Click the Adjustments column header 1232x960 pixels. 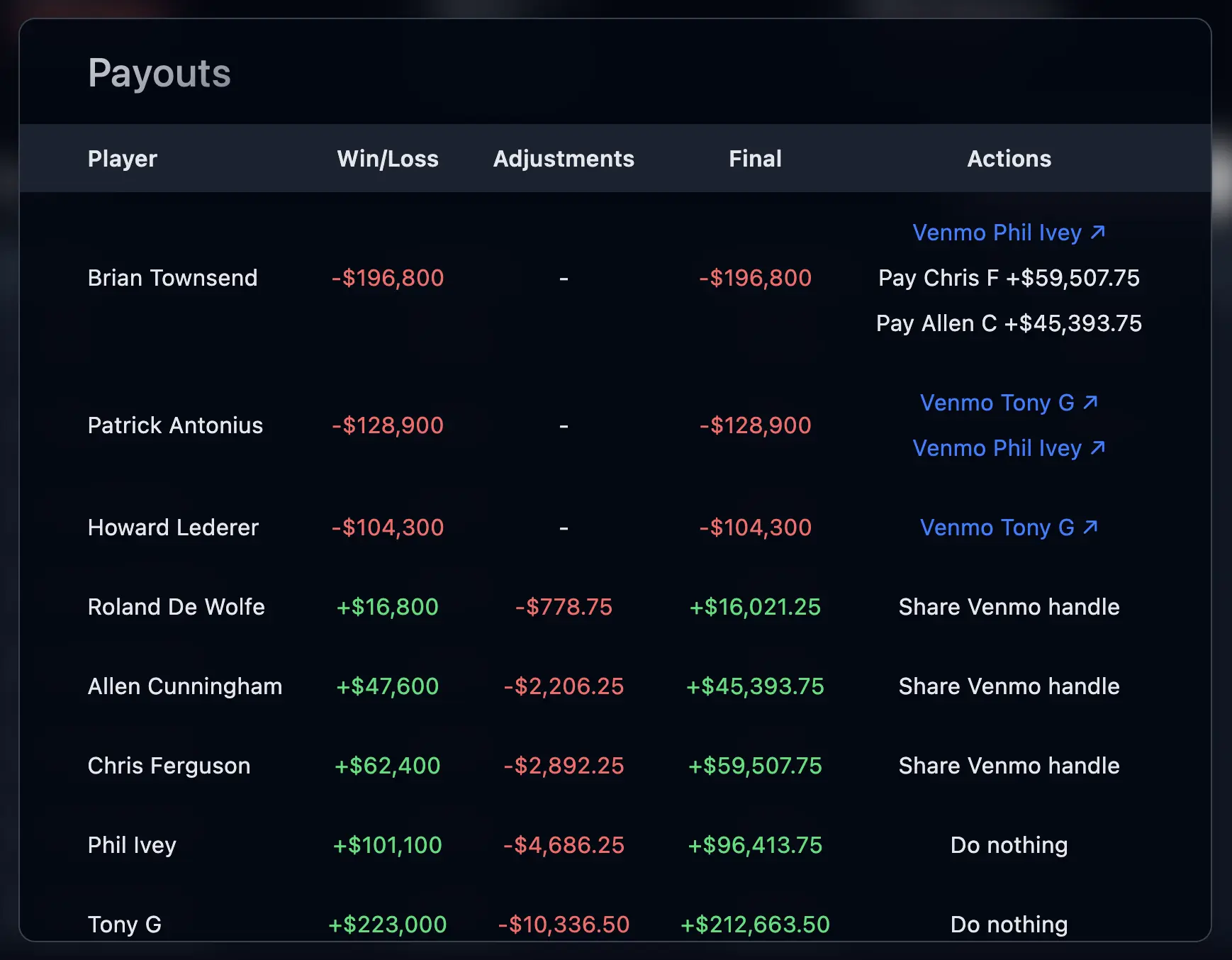(564, 158)
